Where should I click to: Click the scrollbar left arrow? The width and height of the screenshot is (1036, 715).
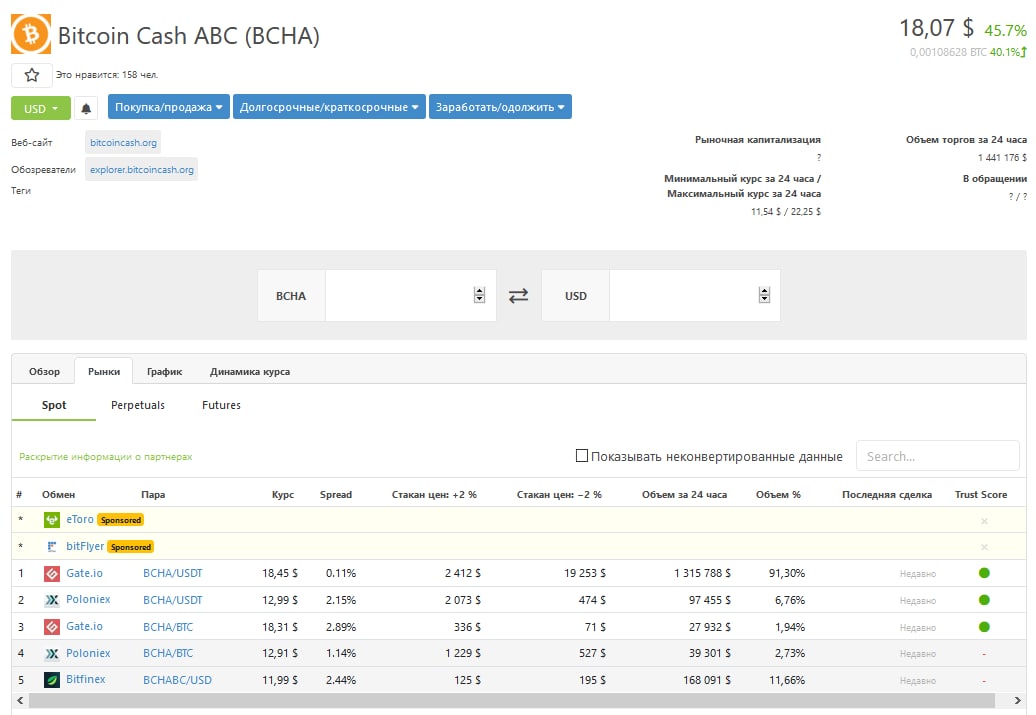pyautogui.click(x=20, y=700)
